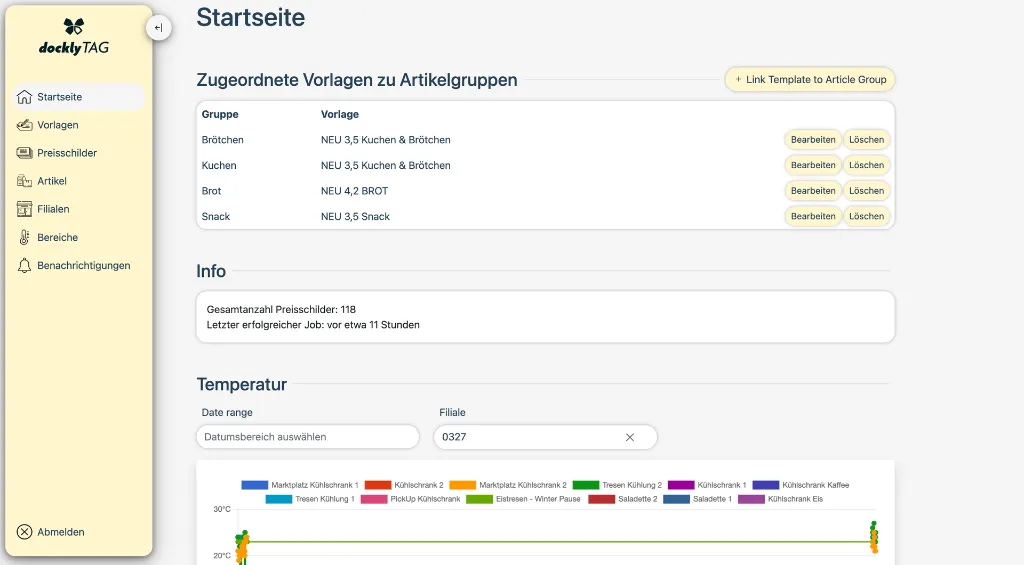Collapse the sidebar with the arrow button
The height and width of the screenshot is (565, 1024).
coord(158,28)
